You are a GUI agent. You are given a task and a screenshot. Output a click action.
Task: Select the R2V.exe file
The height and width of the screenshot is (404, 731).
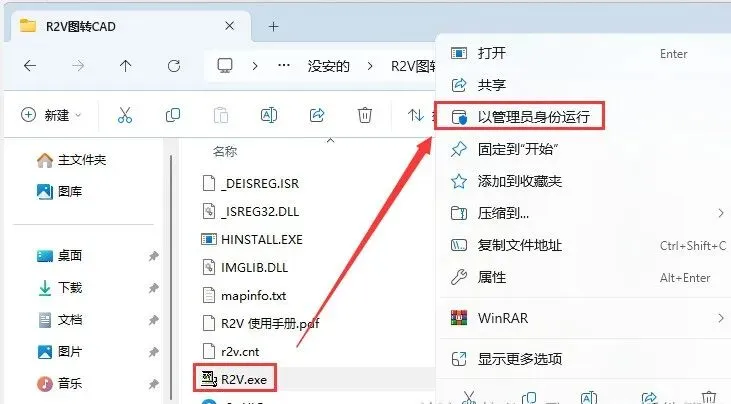235,379
